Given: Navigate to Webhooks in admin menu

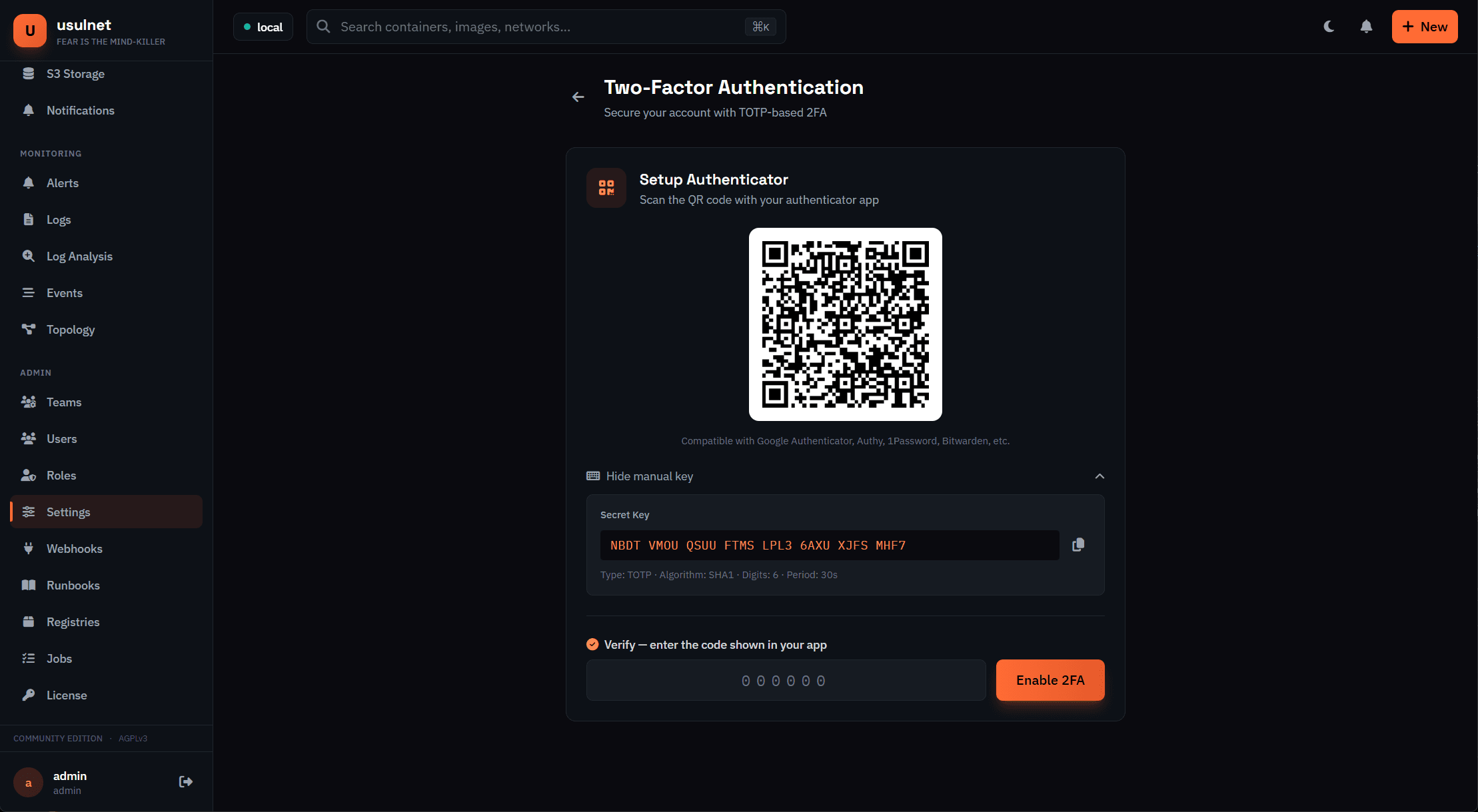Looking at the screenshot, I should pos(75,549).
